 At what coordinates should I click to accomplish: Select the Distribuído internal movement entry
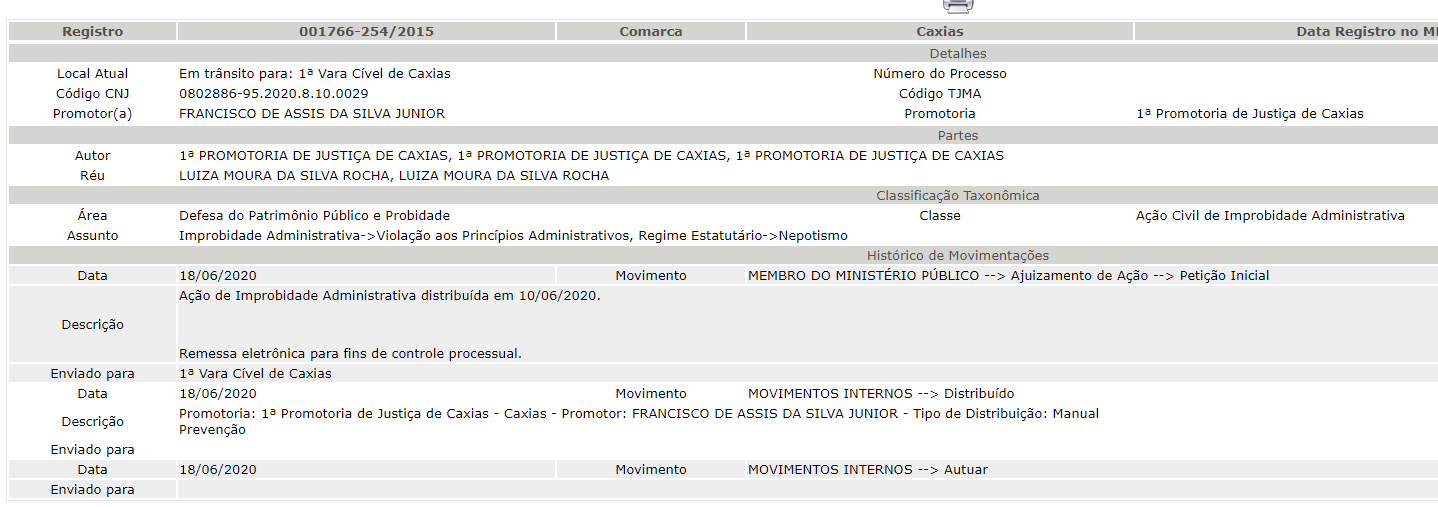[x=880, y=394]
